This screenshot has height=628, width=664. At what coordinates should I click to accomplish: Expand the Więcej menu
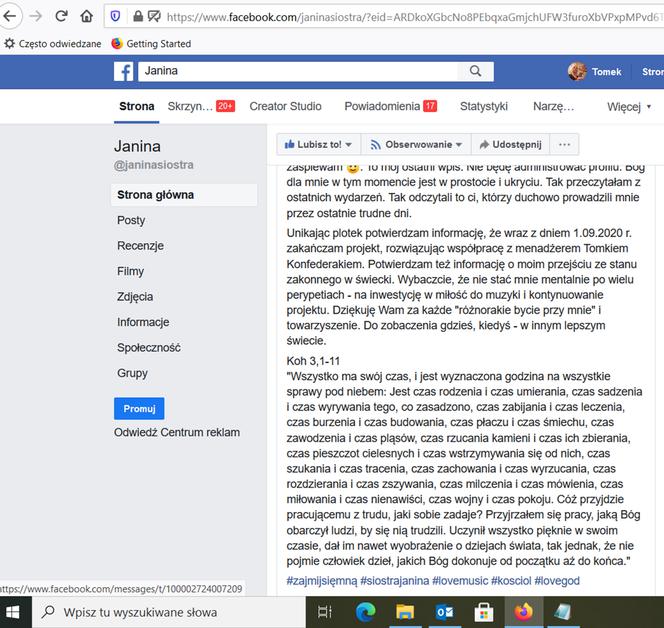click(629, 106)
